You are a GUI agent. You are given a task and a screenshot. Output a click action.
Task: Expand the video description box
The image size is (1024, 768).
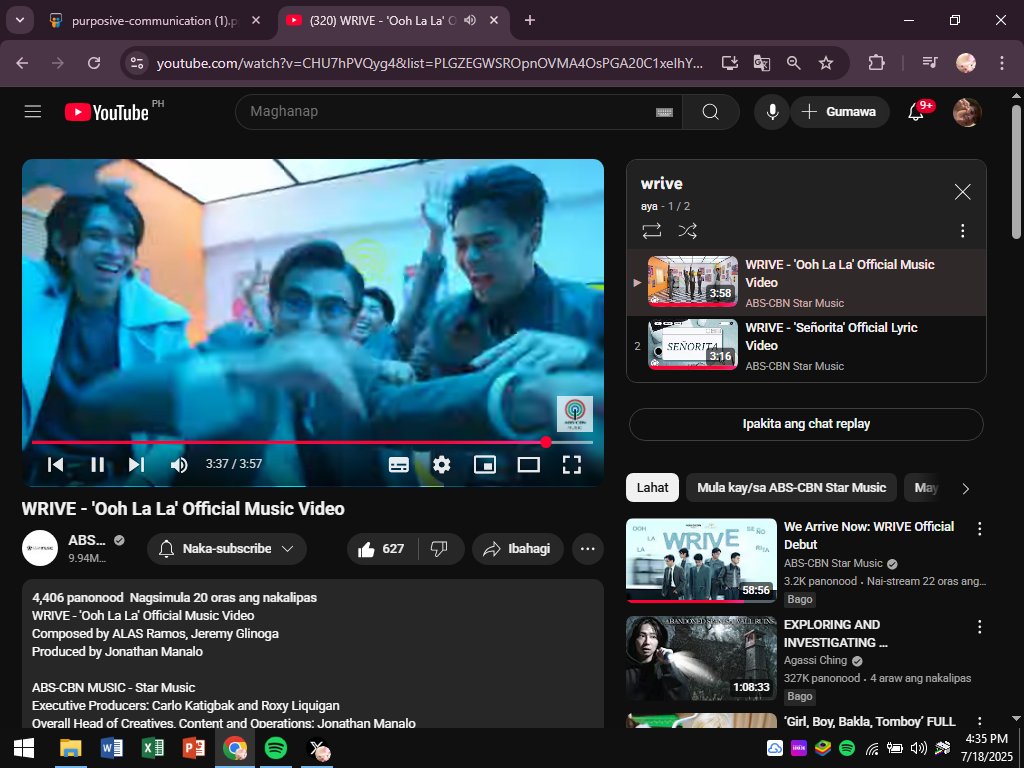[313, 653]
